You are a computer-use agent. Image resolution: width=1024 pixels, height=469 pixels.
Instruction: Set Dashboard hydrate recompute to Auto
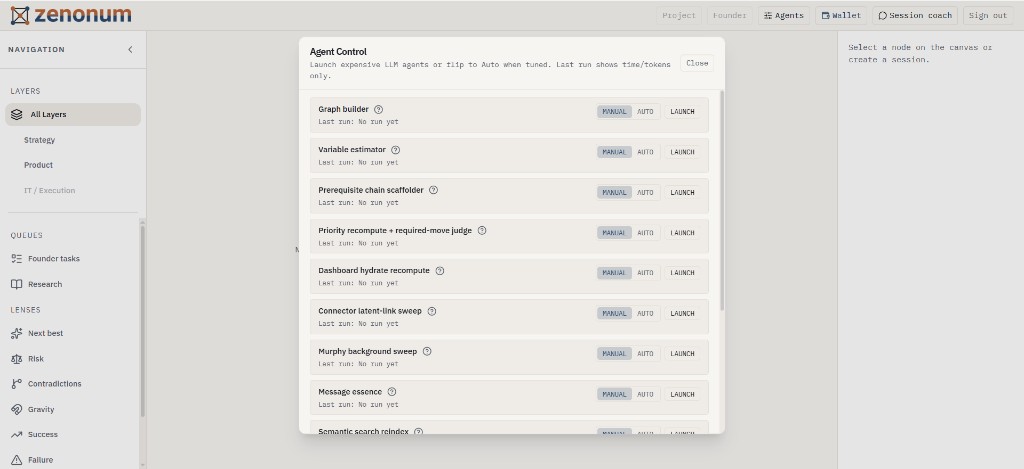point(645,273)
